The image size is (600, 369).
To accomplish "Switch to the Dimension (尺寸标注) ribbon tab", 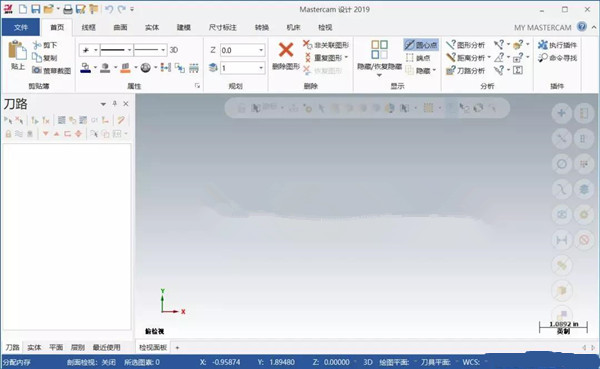I will pos(222,27).
